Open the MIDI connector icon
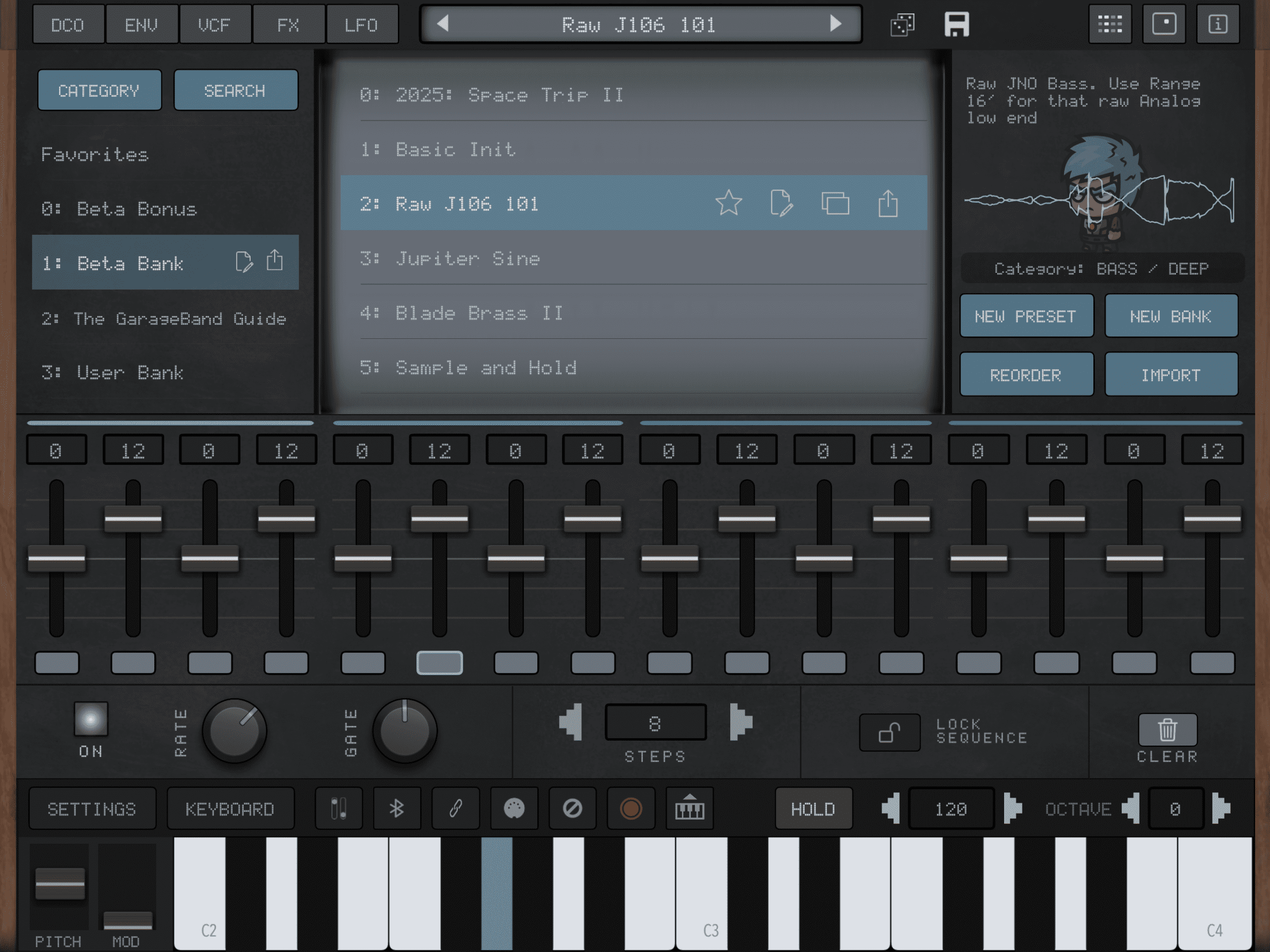 pyautogui.click(x=514, y=809)
